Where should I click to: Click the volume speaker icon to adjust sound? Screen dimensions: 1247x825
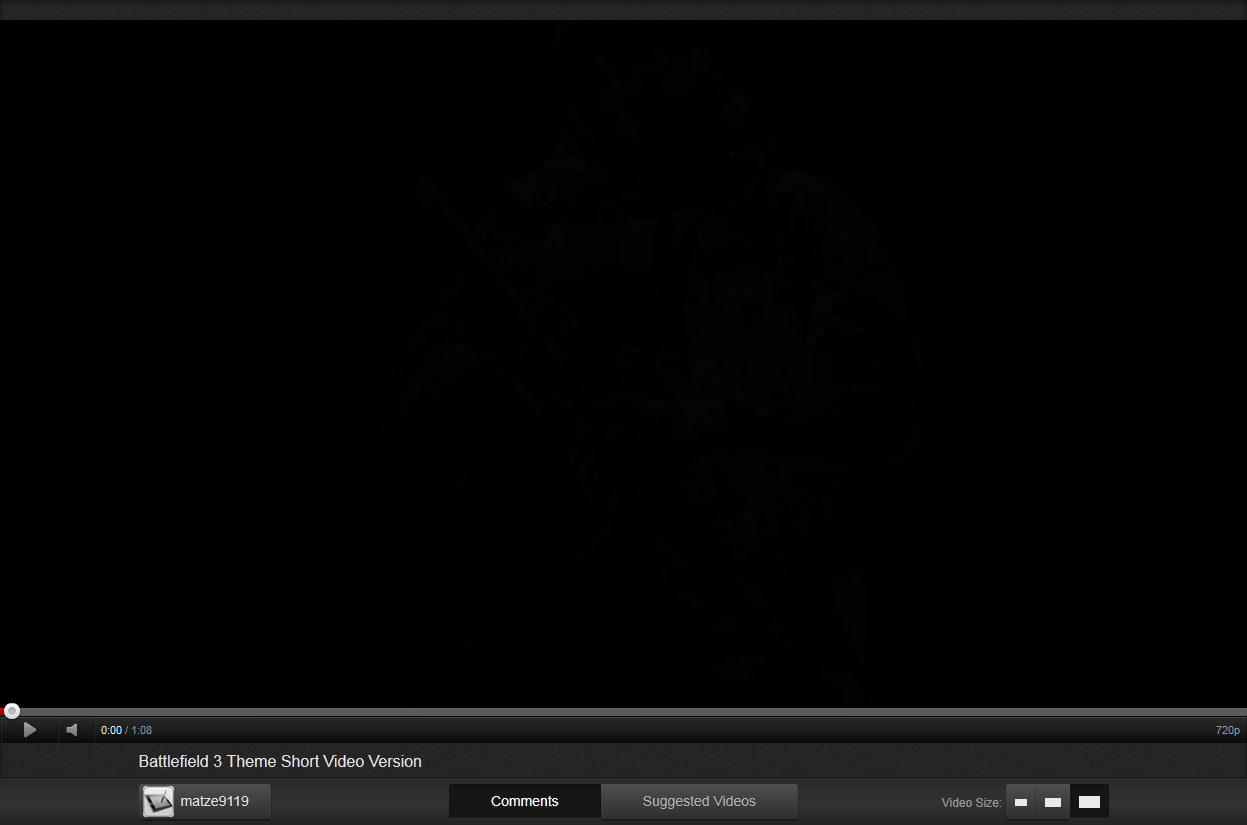click(x=71, y=730)
